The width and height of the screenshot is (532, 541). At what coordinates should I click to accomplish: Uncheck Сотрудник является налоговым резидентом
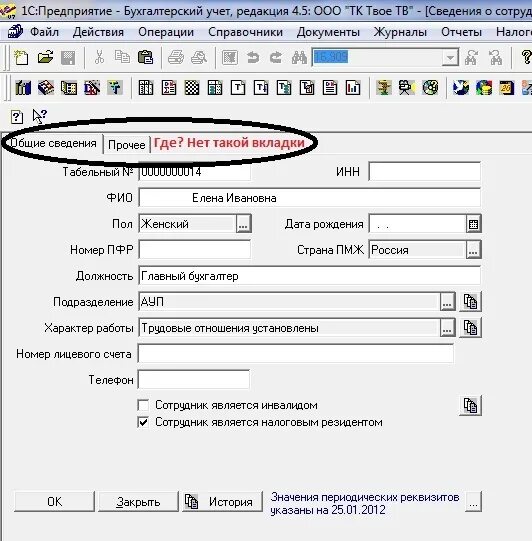click(143, 422)
